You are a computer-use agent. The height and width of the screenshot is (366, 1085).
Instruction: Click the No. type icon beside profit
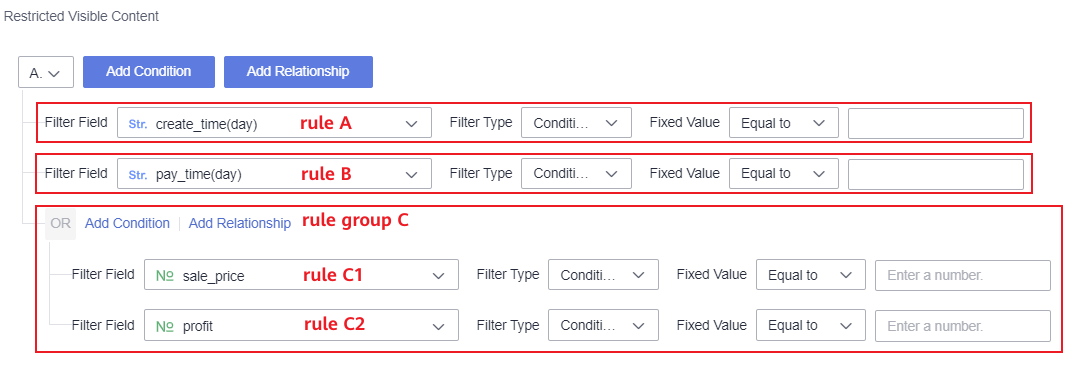[x=165, y=327]
